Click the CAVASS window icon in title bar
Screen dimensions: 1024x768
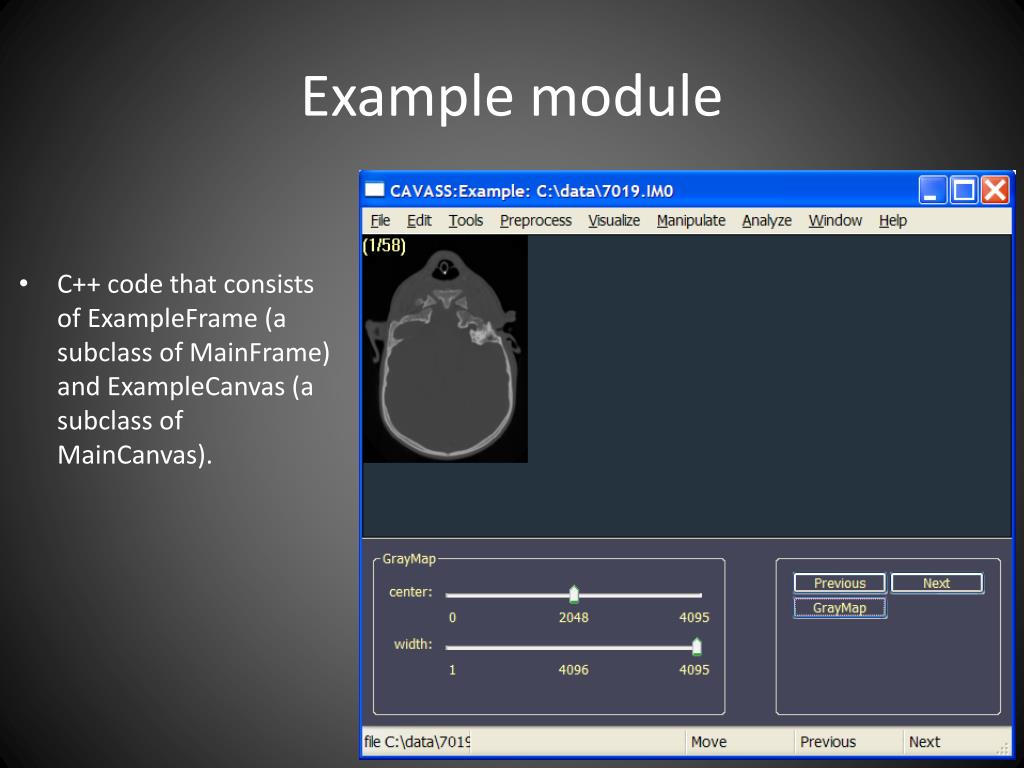[374, 190]
